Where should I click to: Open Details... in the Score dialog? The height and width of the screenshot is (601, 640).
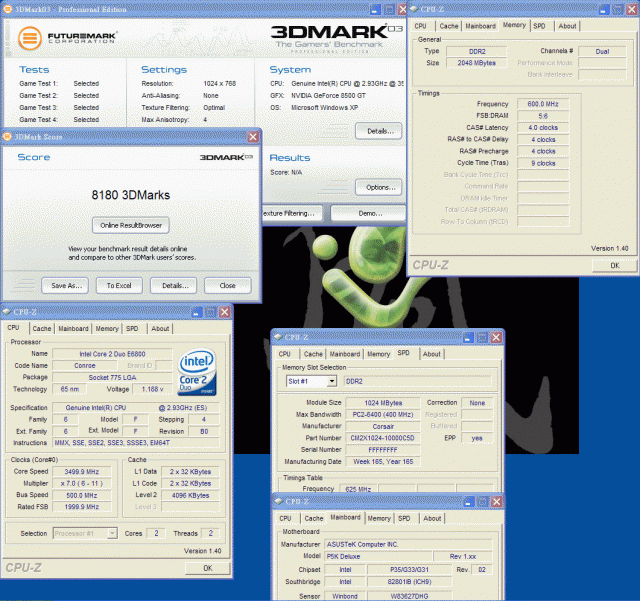[x=174, y=285]
